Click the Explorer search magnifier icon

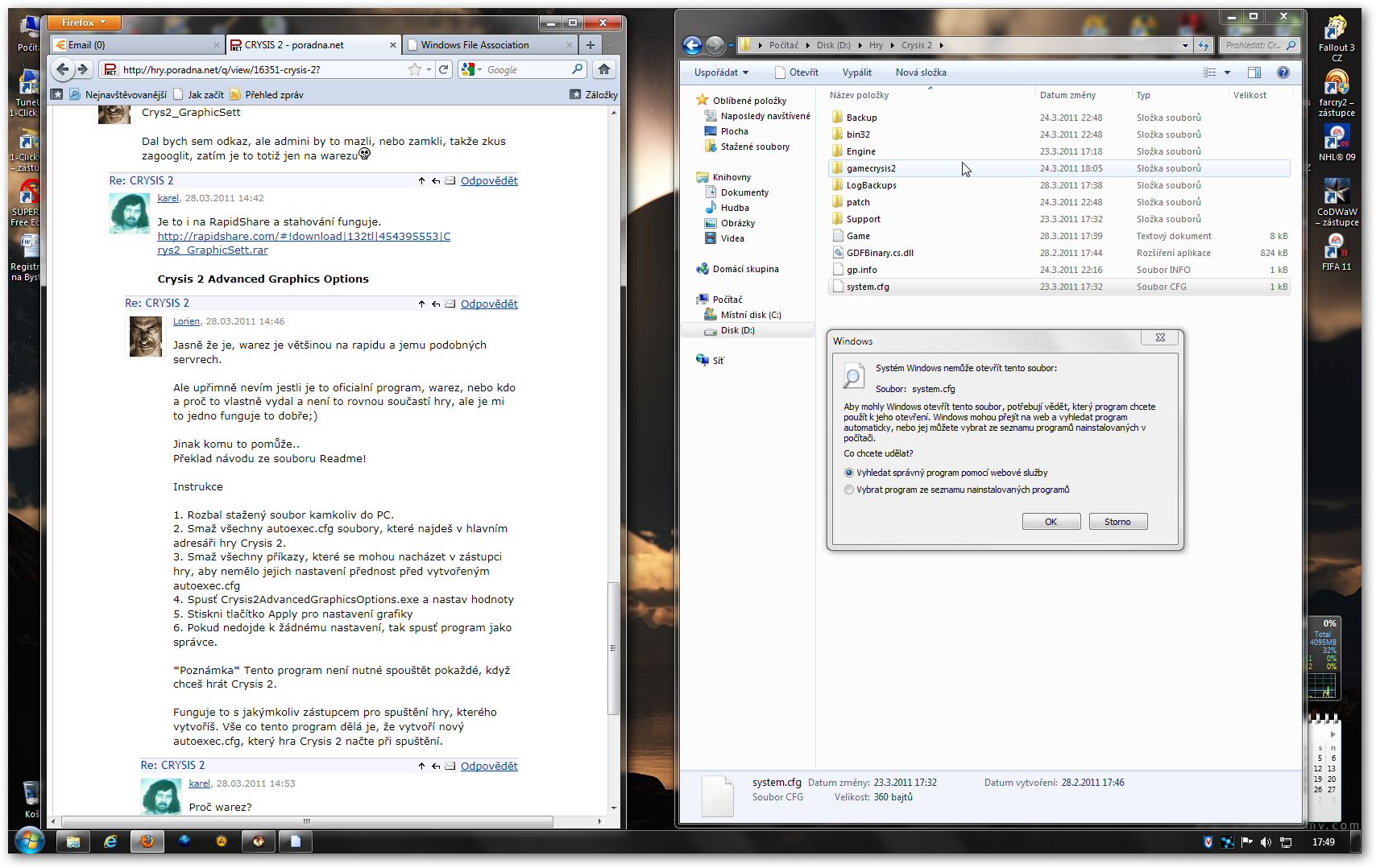pyautogui.click(x=1291, y=45)
